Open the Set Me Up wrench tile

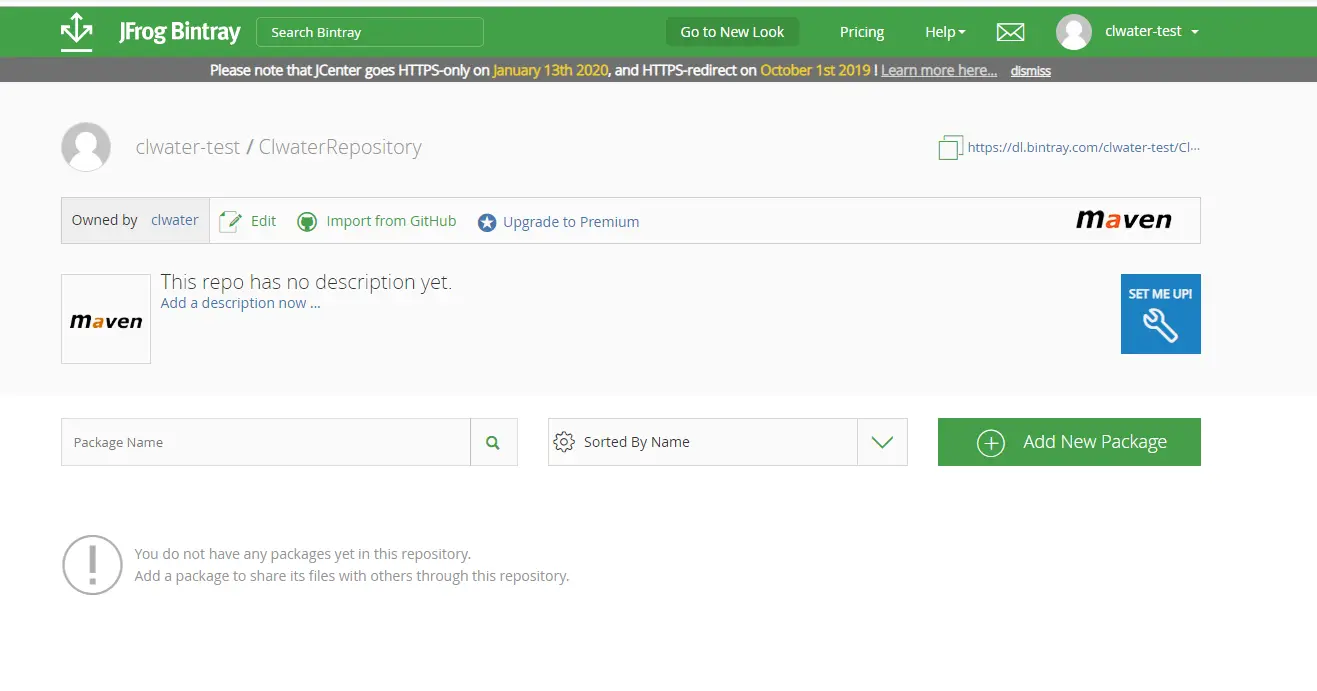coord(1161,314)
